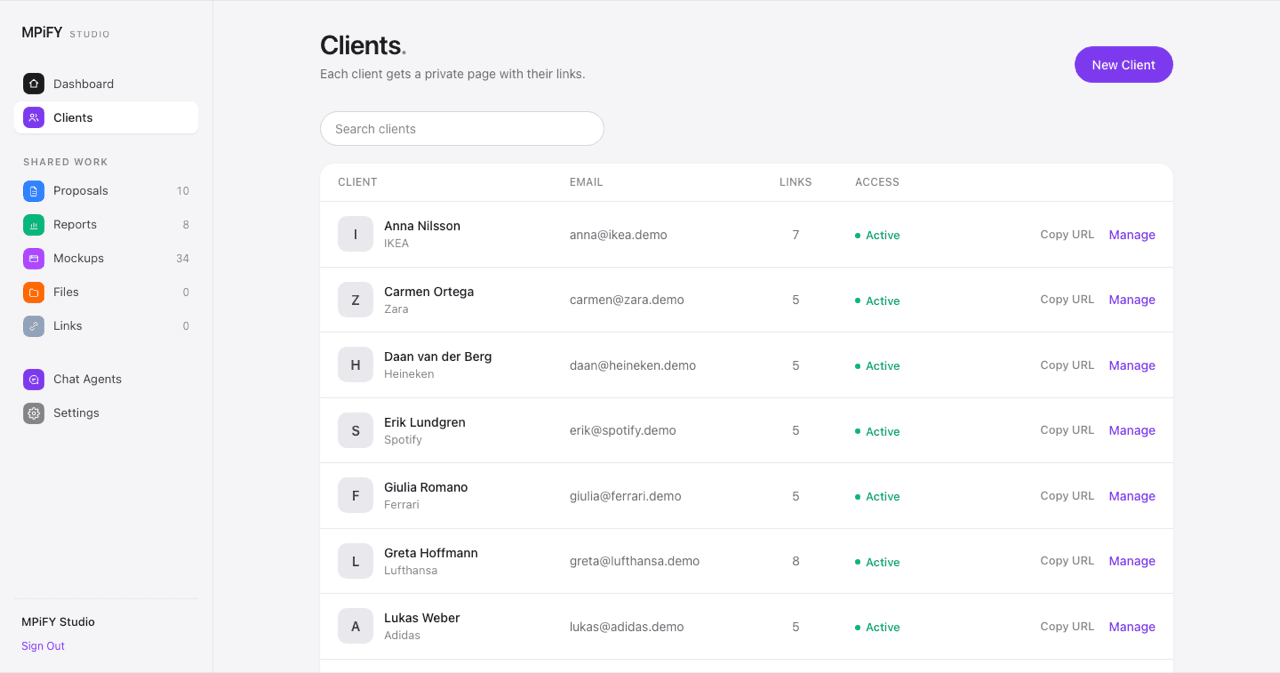Click the Adidas avatar letter A
The height and width of the screenshot is (673, 1280).
(355, 627)
